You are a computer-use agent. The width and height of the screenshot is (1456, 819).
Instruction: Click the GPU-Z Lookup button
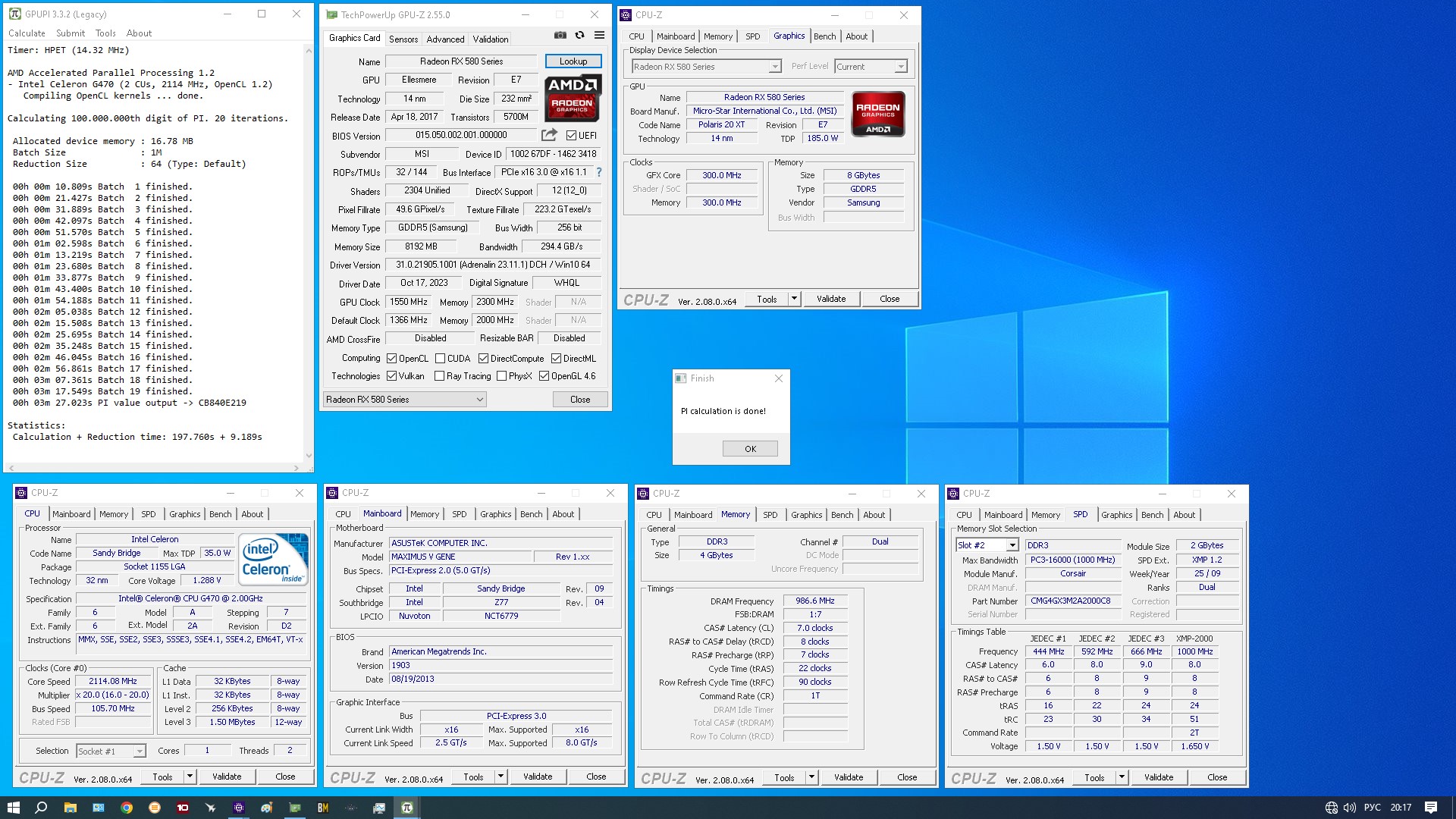573,61
